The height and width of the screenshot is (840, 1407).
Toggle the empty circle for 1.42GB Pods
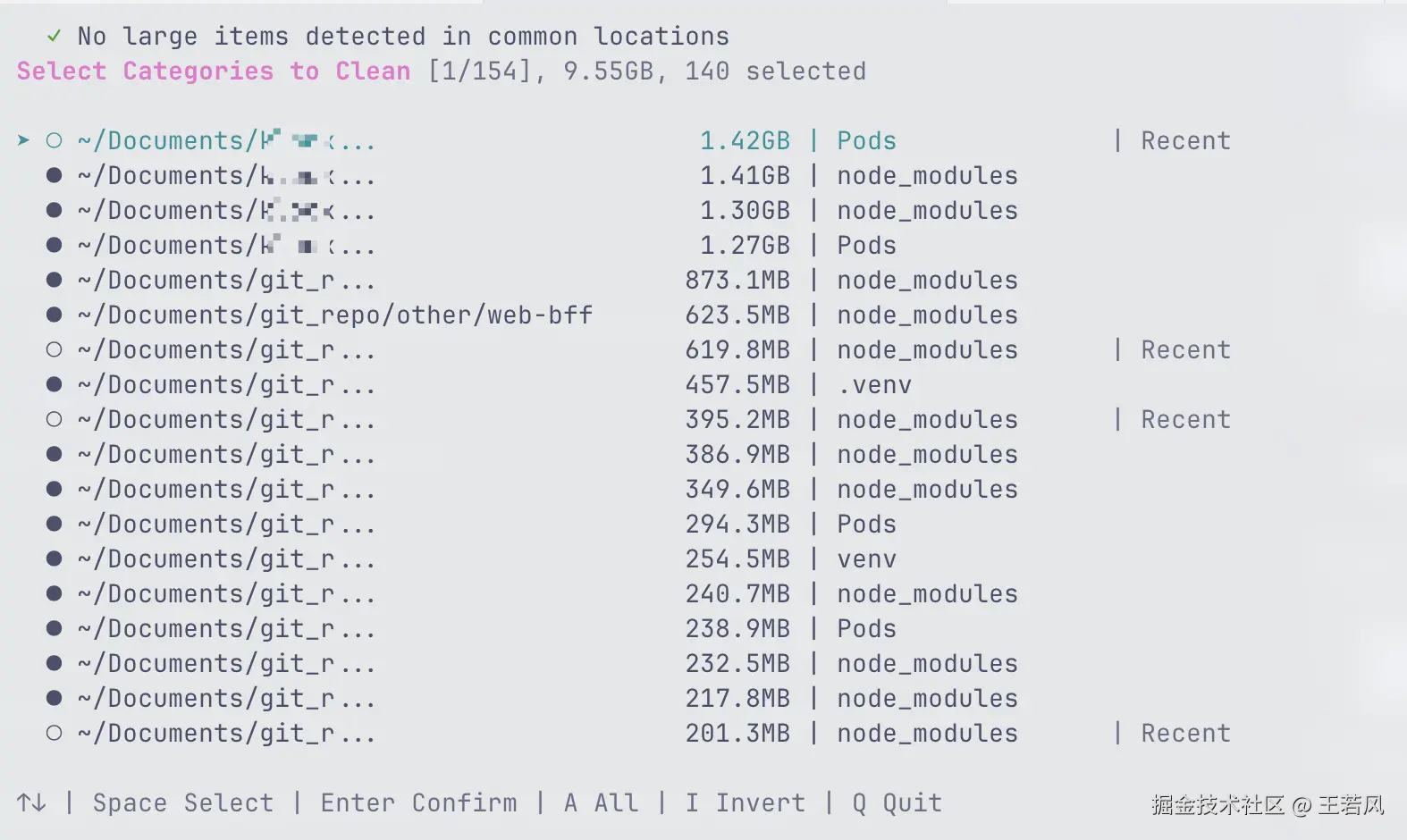click(55, 140)
